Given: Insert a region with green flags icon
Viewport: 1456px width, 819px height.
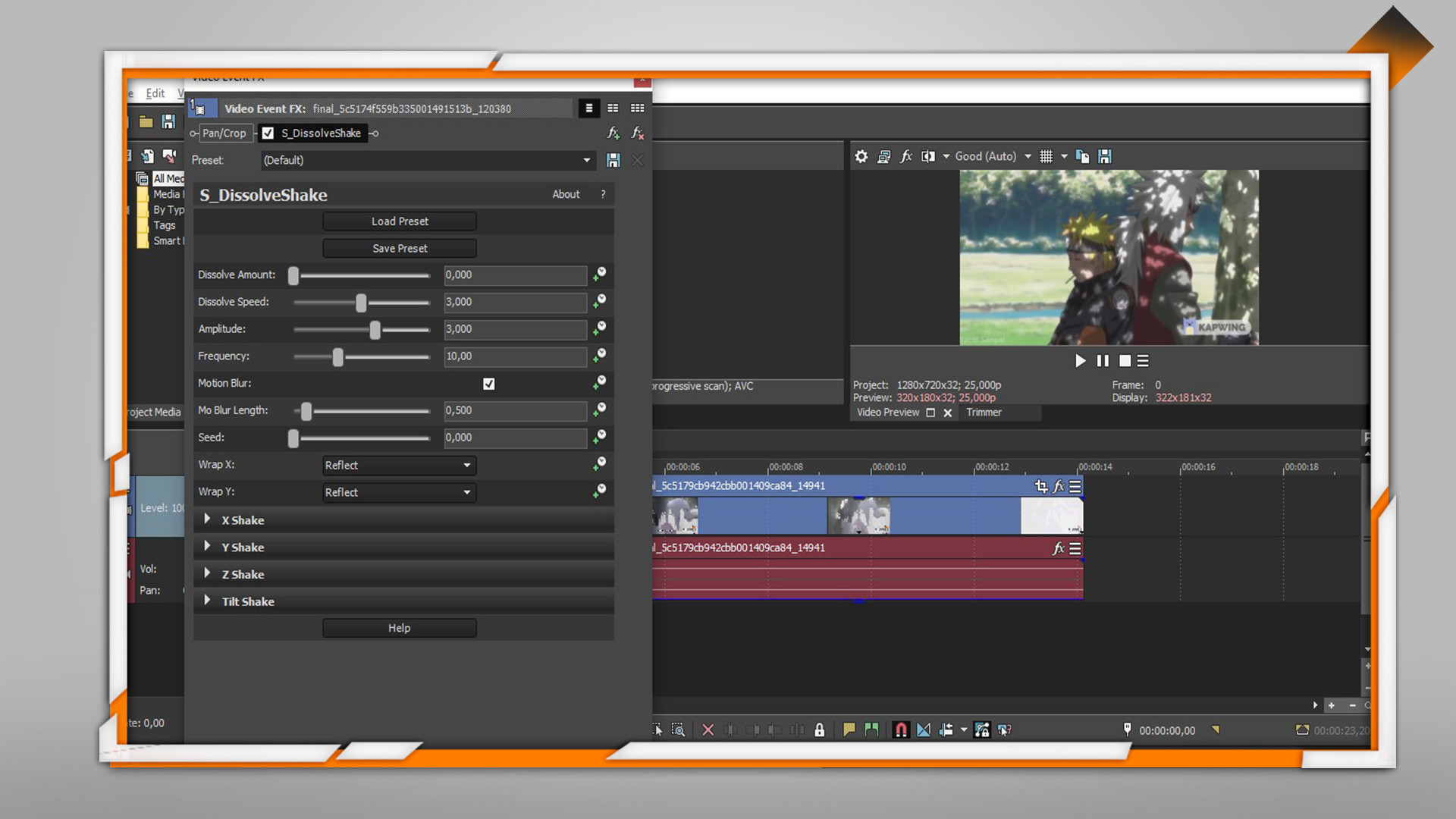Looking at the screenshot, I should [x=871, y=730].
